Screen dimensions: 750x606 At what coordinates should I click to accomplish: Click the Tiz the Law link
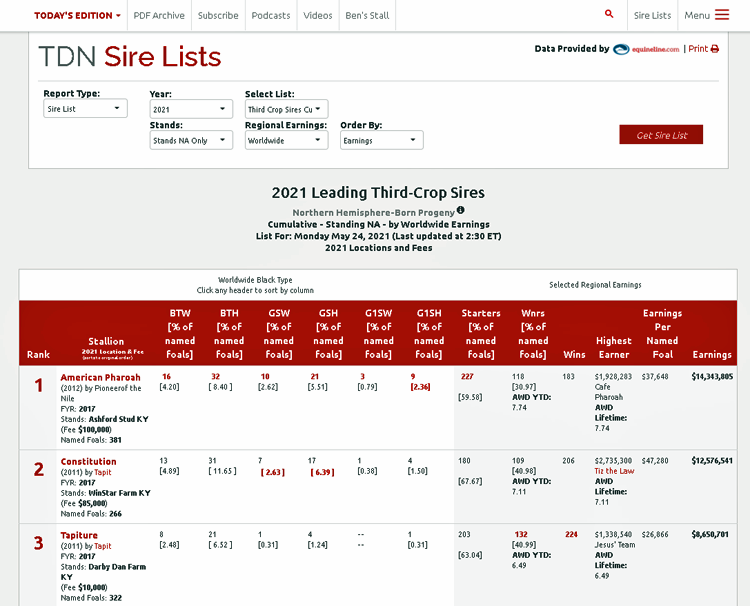point(614,471)
